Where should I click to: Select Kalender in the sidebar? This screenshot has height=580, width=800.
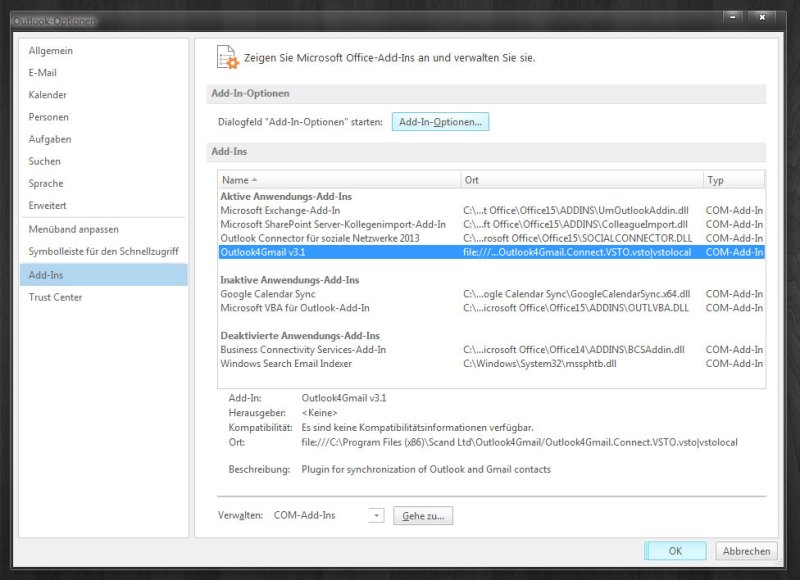click(x=48, y=95)
